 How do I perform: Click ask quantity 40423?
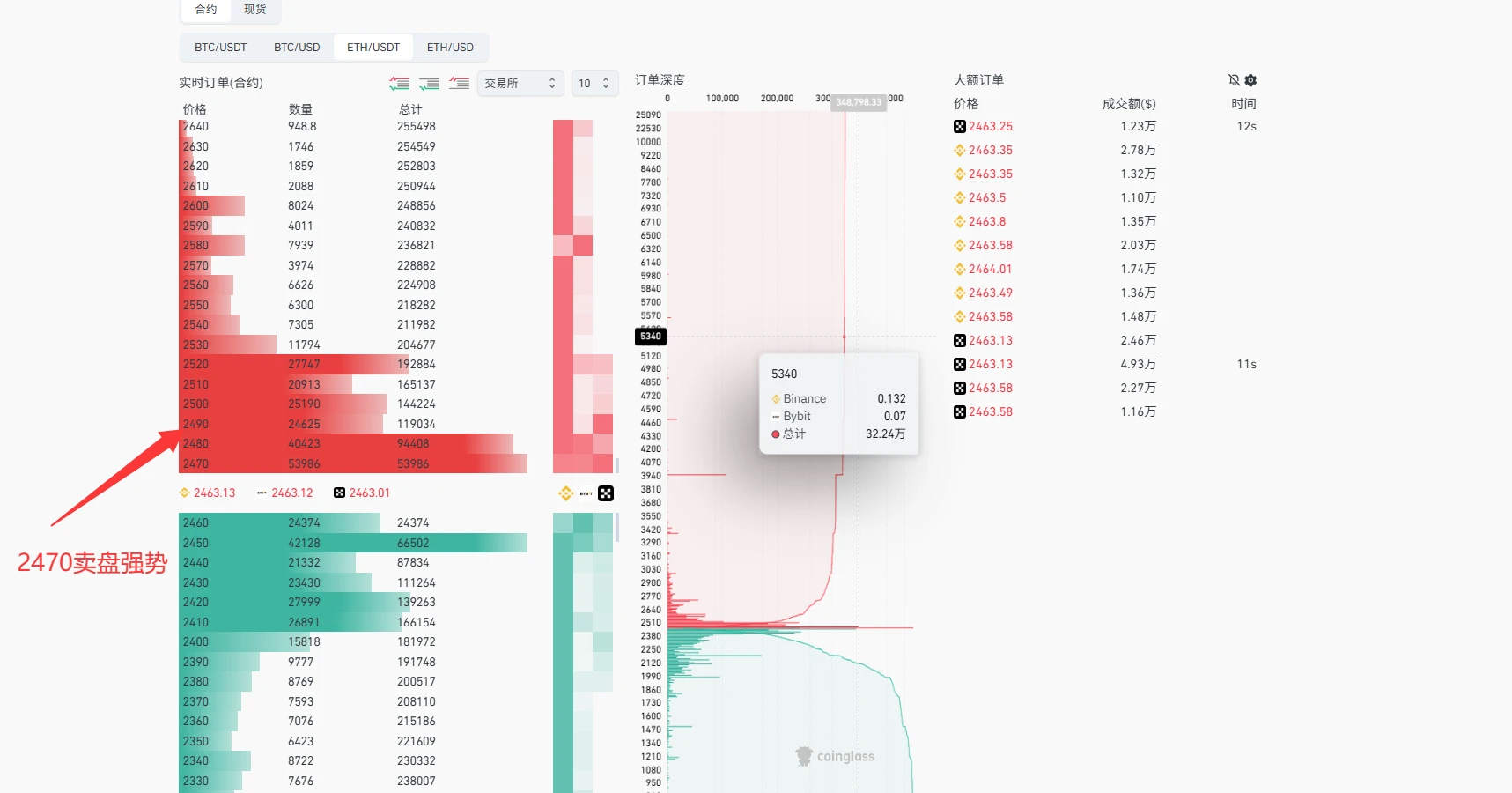pos(304,444)
